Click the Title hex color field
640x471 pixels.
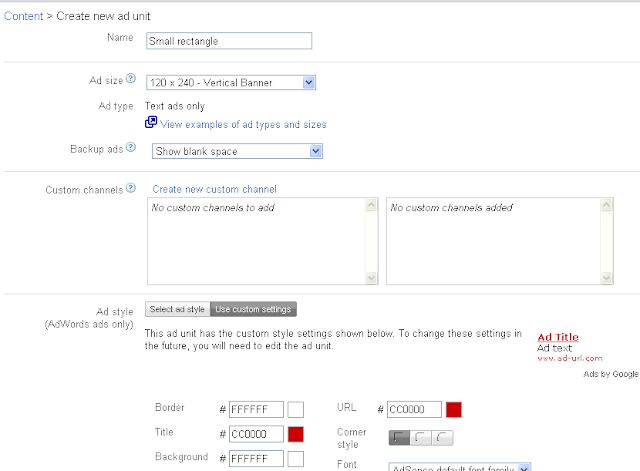(x=256, y=434)
